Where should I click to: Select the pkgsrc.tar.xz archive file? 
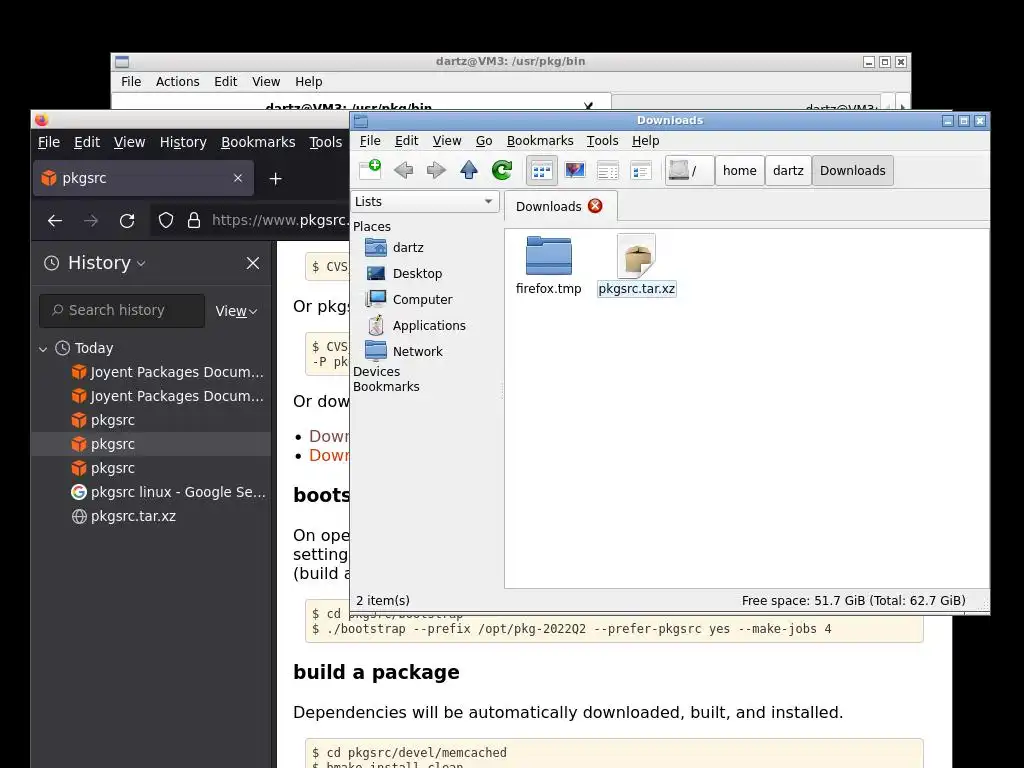637,266
